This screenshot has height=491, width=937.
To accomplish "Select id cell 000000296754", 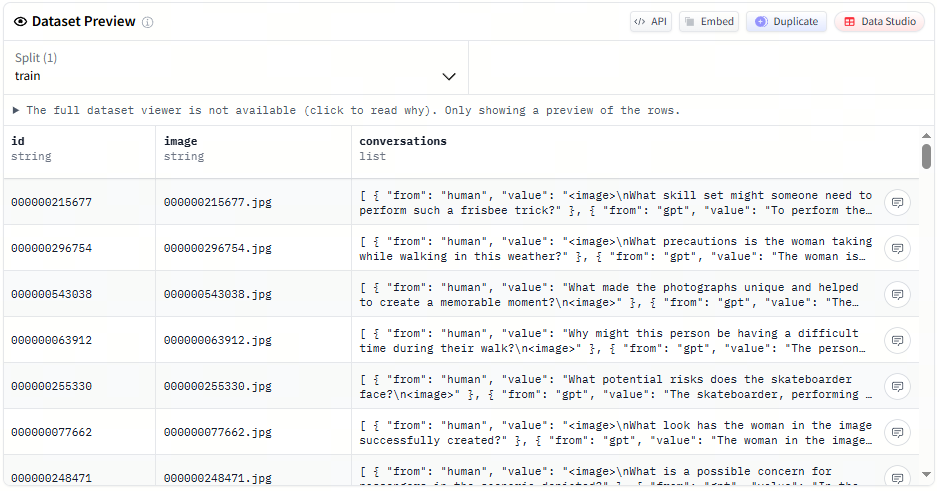I will coord(79,248).
